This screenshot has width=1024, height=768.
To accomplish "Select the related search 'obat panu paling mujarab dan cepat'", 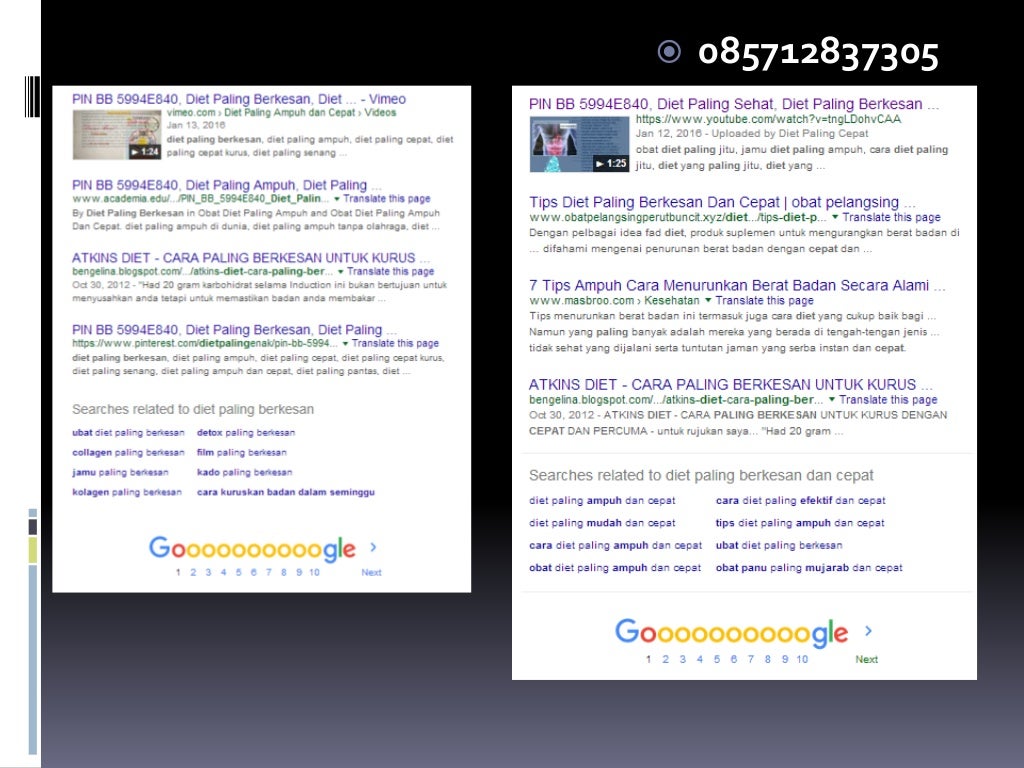I will 809,568.
